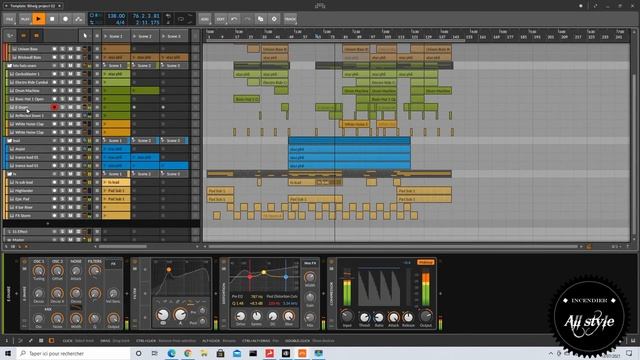
Task: Click the orange button in the Compressor header
Action: coord(425,262)
